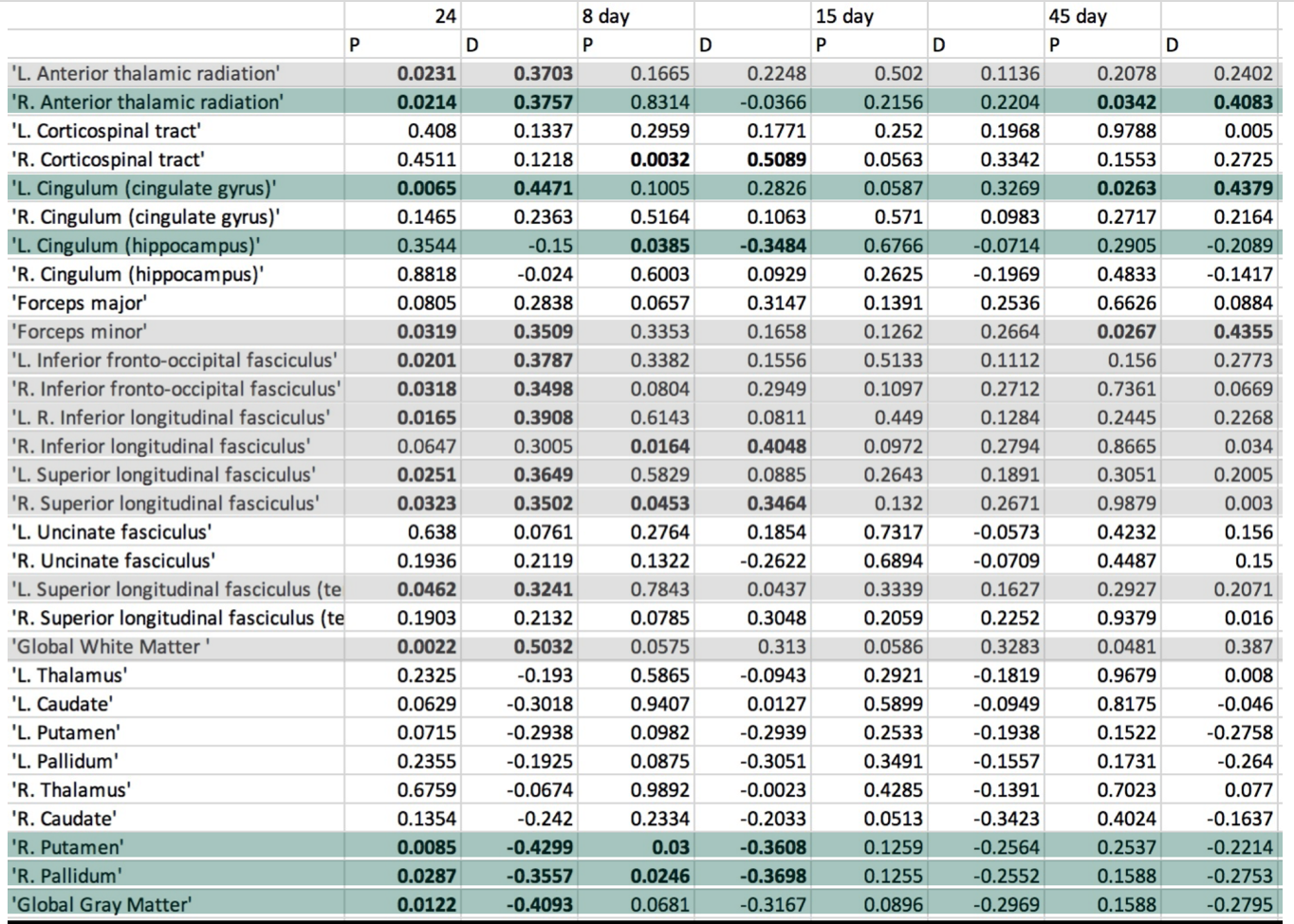The image size is (1294, 924).
Task: Select 0.9892 in the R. Thalamus row
Action: [x=660, y=790]
